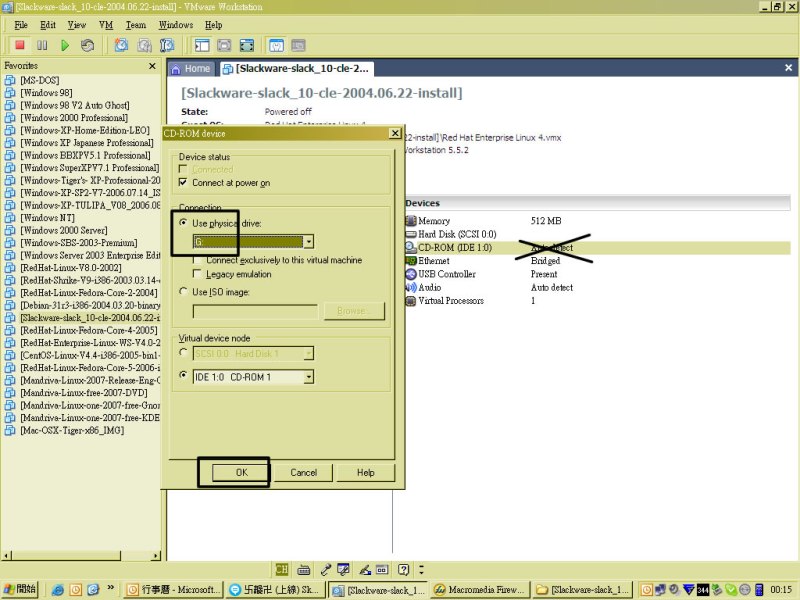Click the Browse button for ISO image
800x600 pixels.
point(354,311)
